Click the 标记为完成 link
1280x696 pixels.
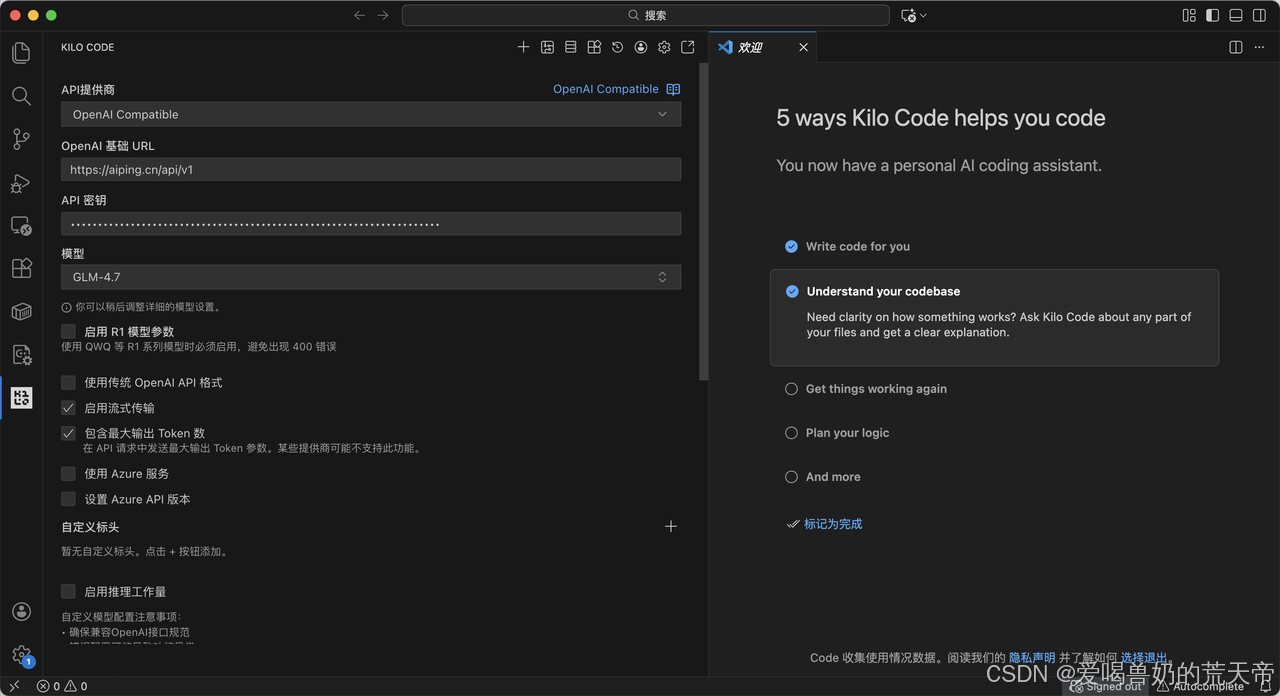pos(833,524)
